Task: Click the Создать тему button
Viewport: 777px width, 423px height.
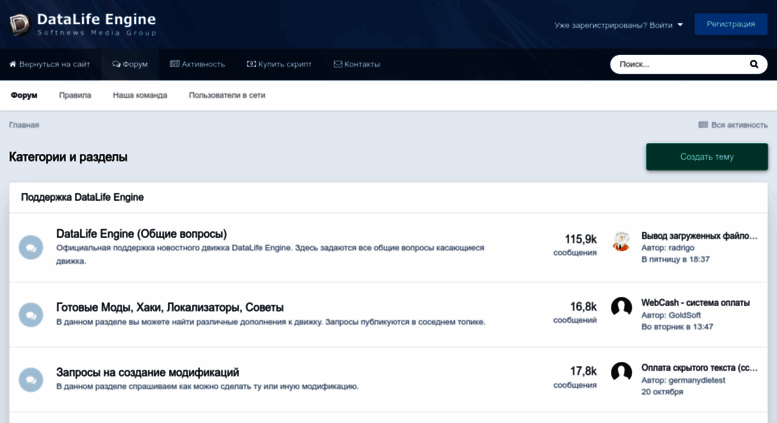Action: pyautogui.click(x=707, y=157)
